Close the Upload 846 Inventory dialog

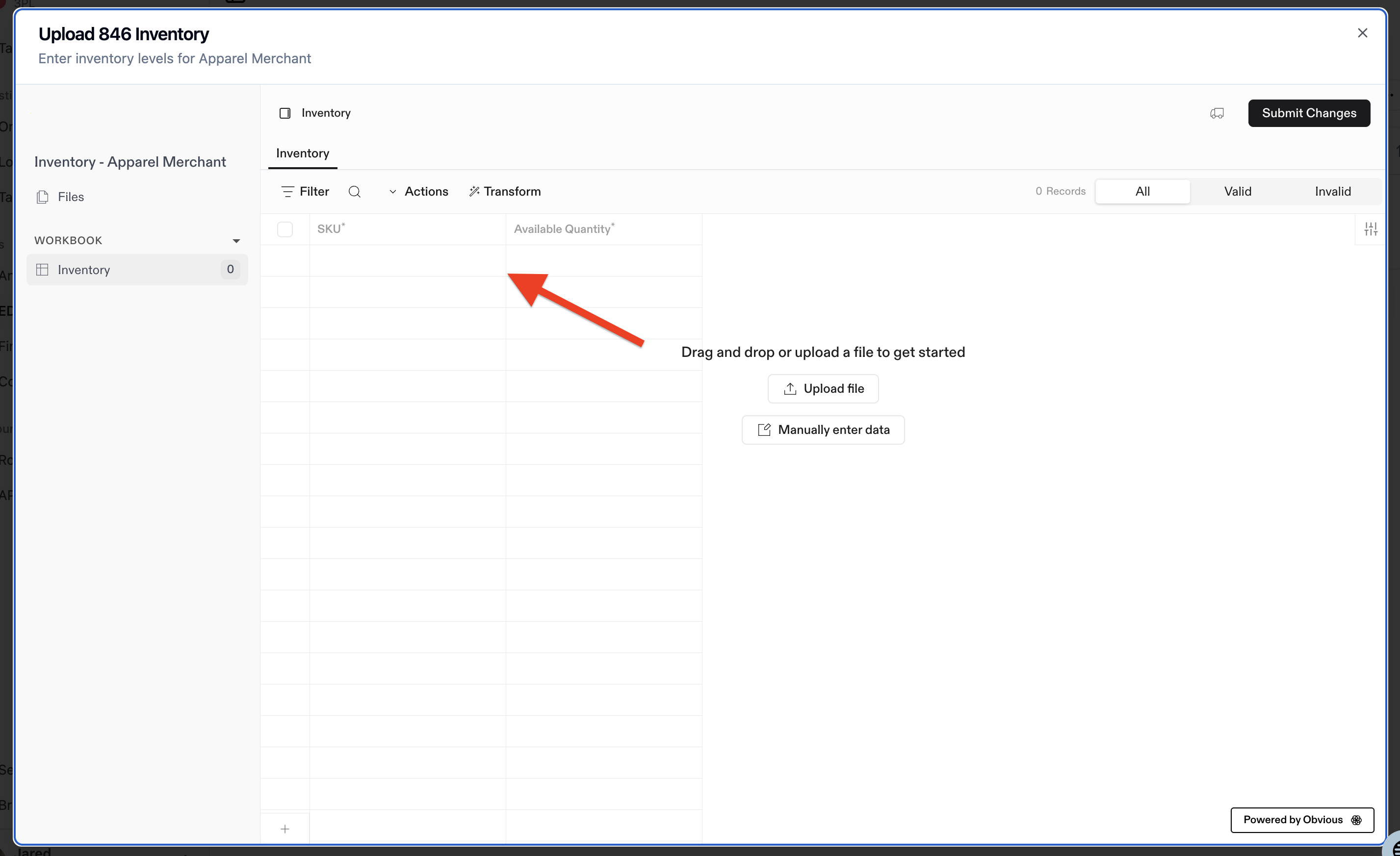[x=1362, y=33]
